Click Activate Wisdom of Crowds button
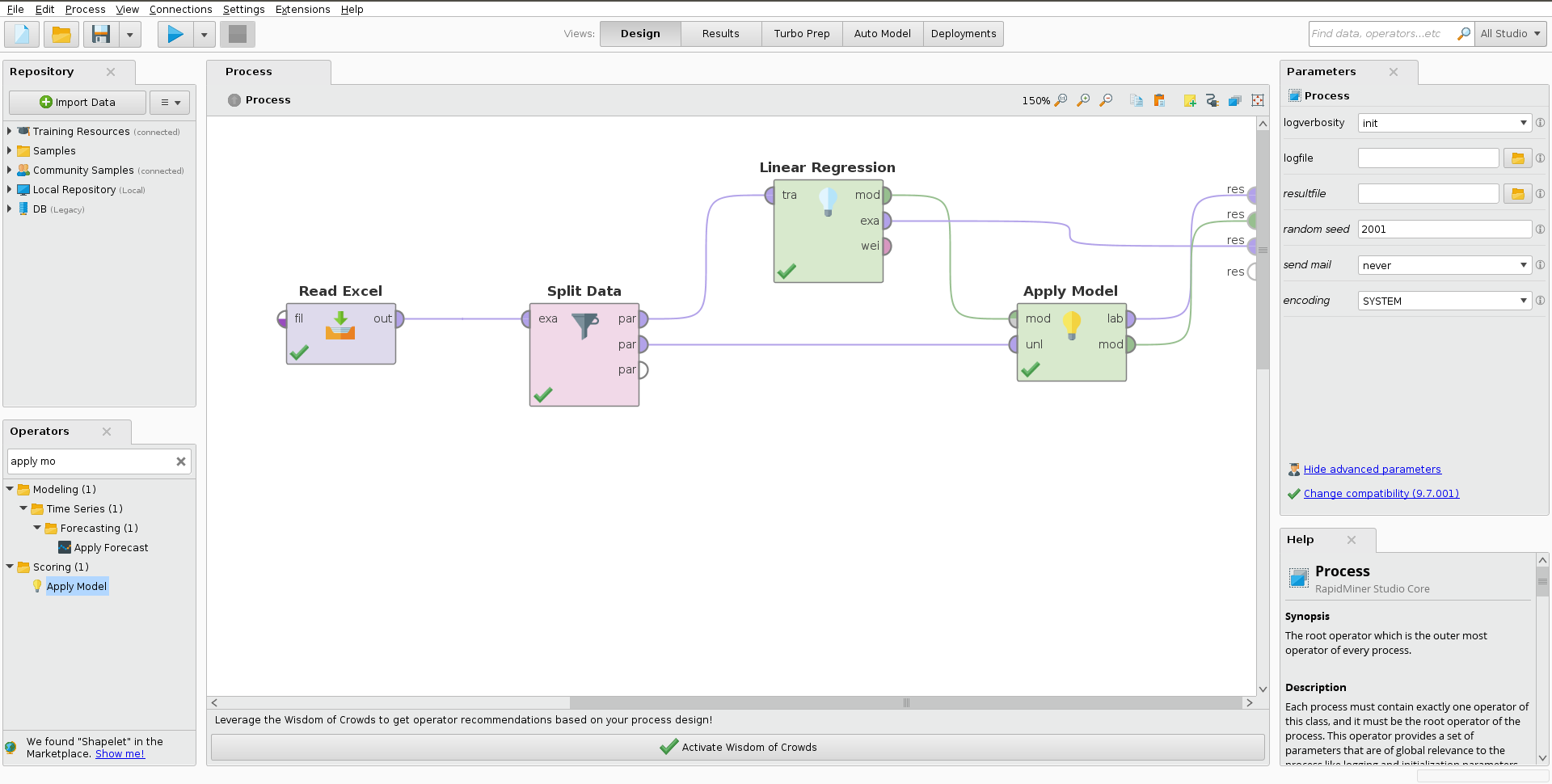Image resolution: width=1552 pixels, height=784 pixels. click(737, 747)
